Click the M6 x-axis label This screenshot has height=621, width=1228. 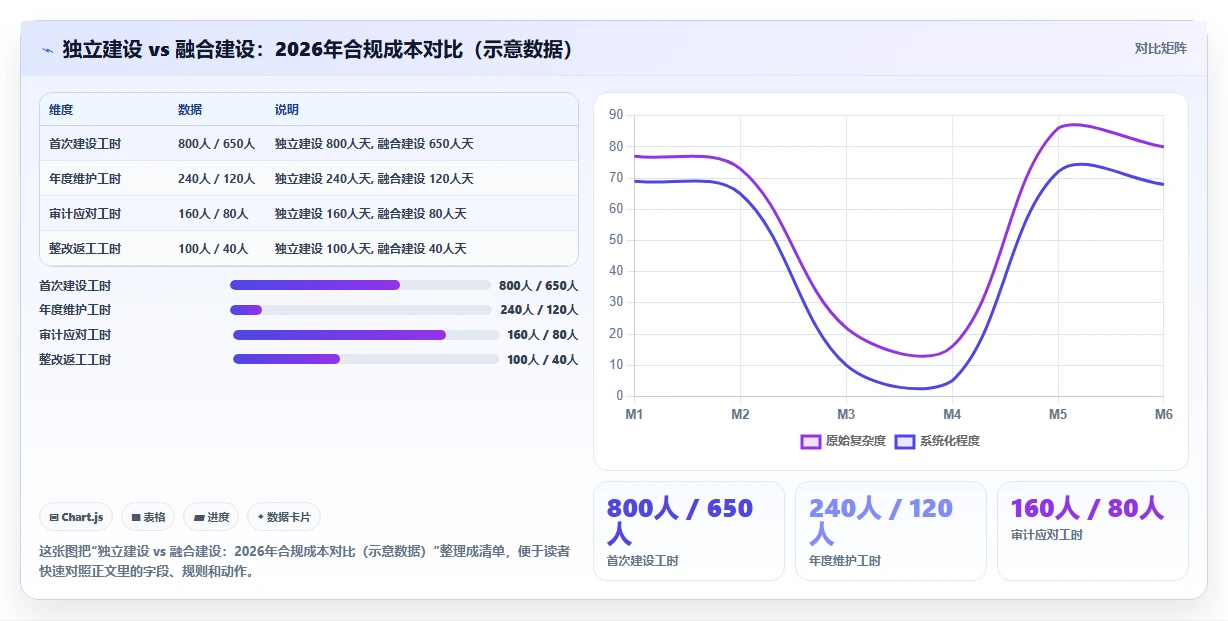1164,414
